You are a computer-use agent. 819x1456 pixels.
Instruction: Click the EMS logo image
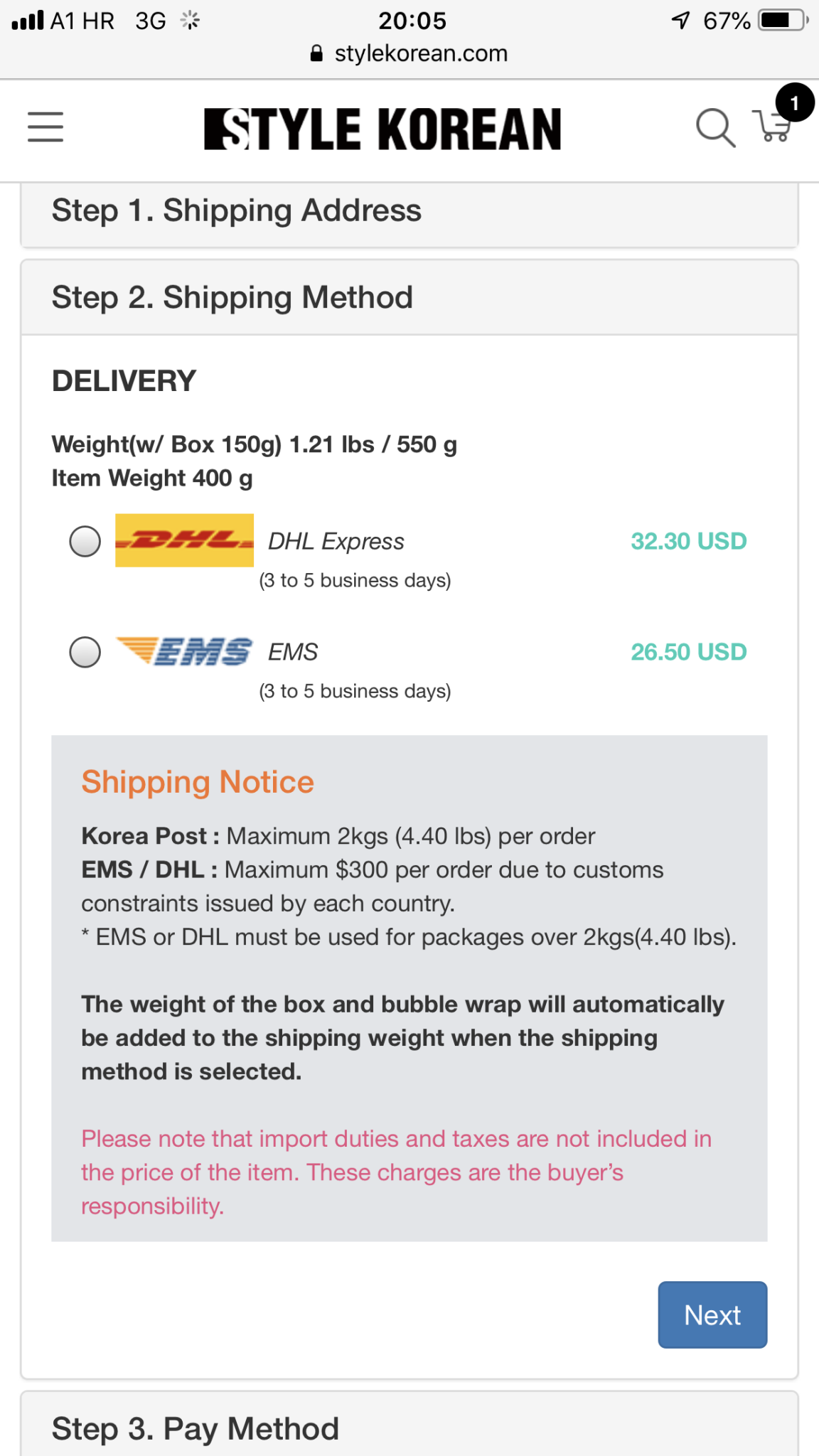coord(184,651)
